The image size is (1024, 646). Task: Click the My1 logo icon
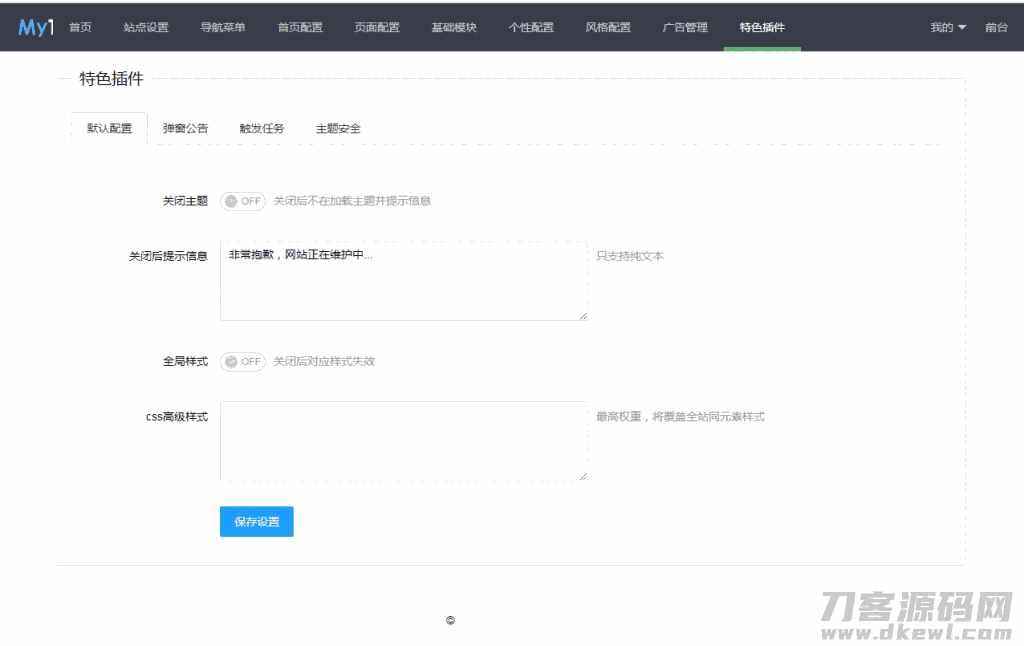coord(35,27)
